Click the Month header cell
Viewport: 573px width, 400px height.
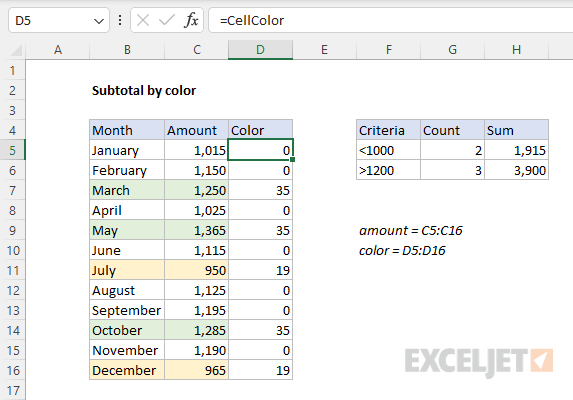click(x=127, y=130)
